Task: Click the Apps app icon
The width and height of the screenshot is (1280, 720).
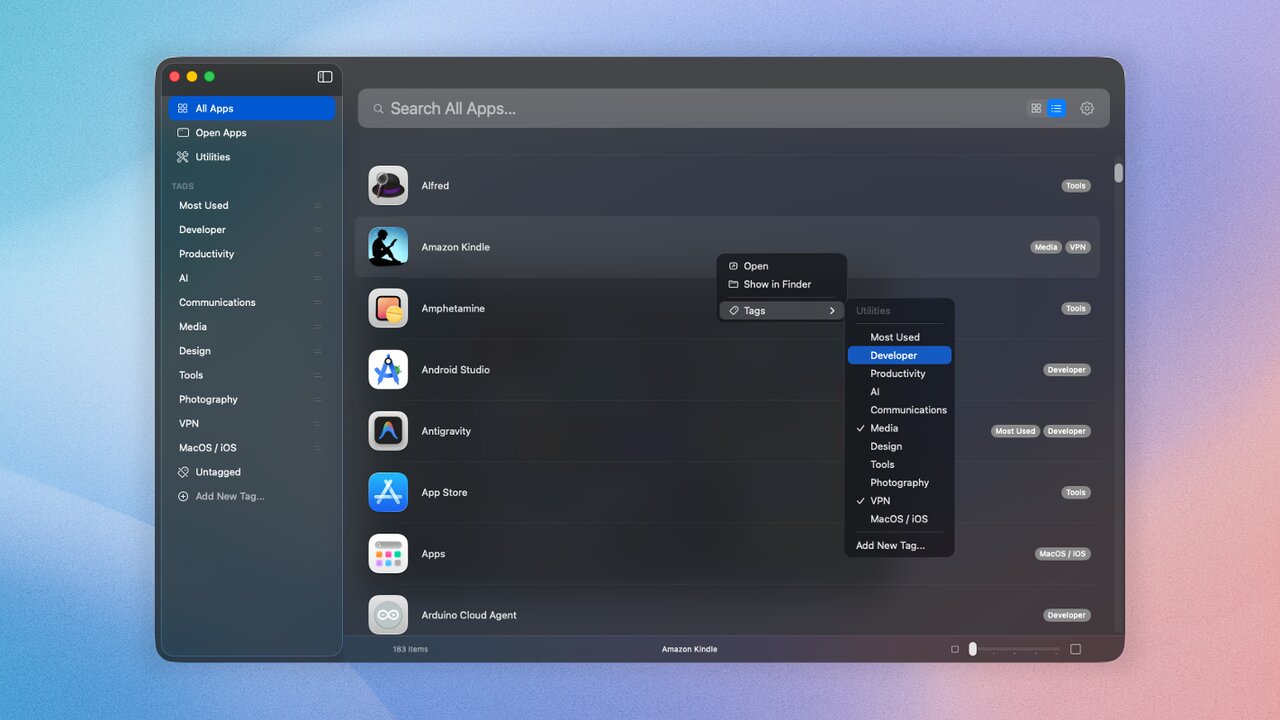Action: pos(388,554)
